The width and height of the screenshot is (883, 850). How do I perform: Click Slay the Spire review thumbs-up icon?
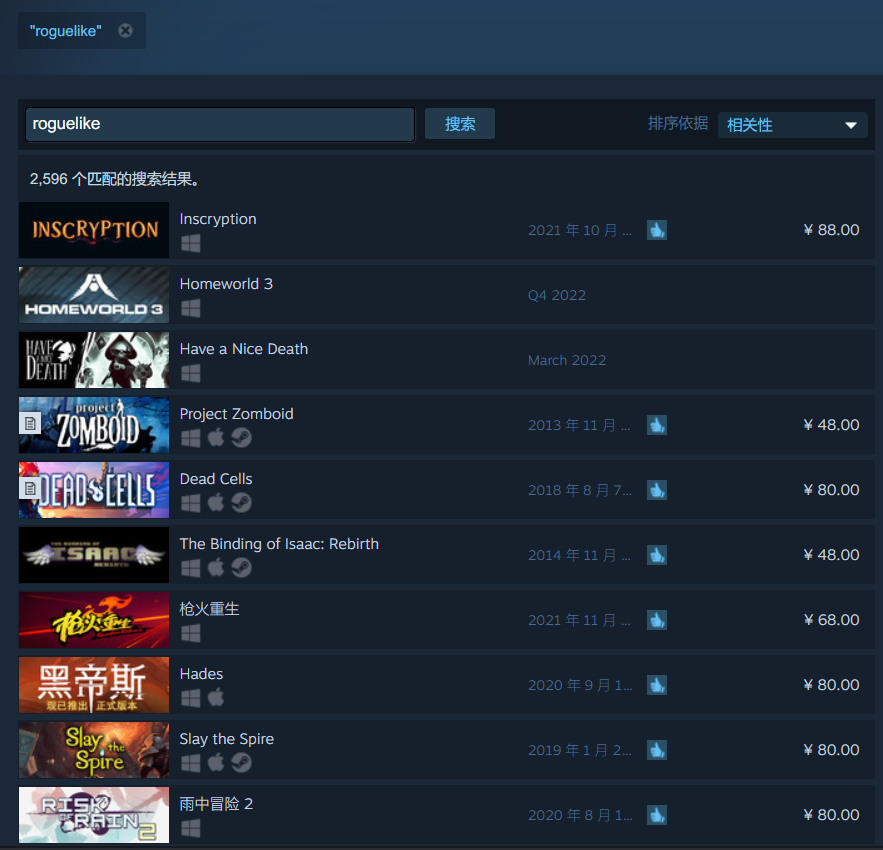[x=657, y=750]
